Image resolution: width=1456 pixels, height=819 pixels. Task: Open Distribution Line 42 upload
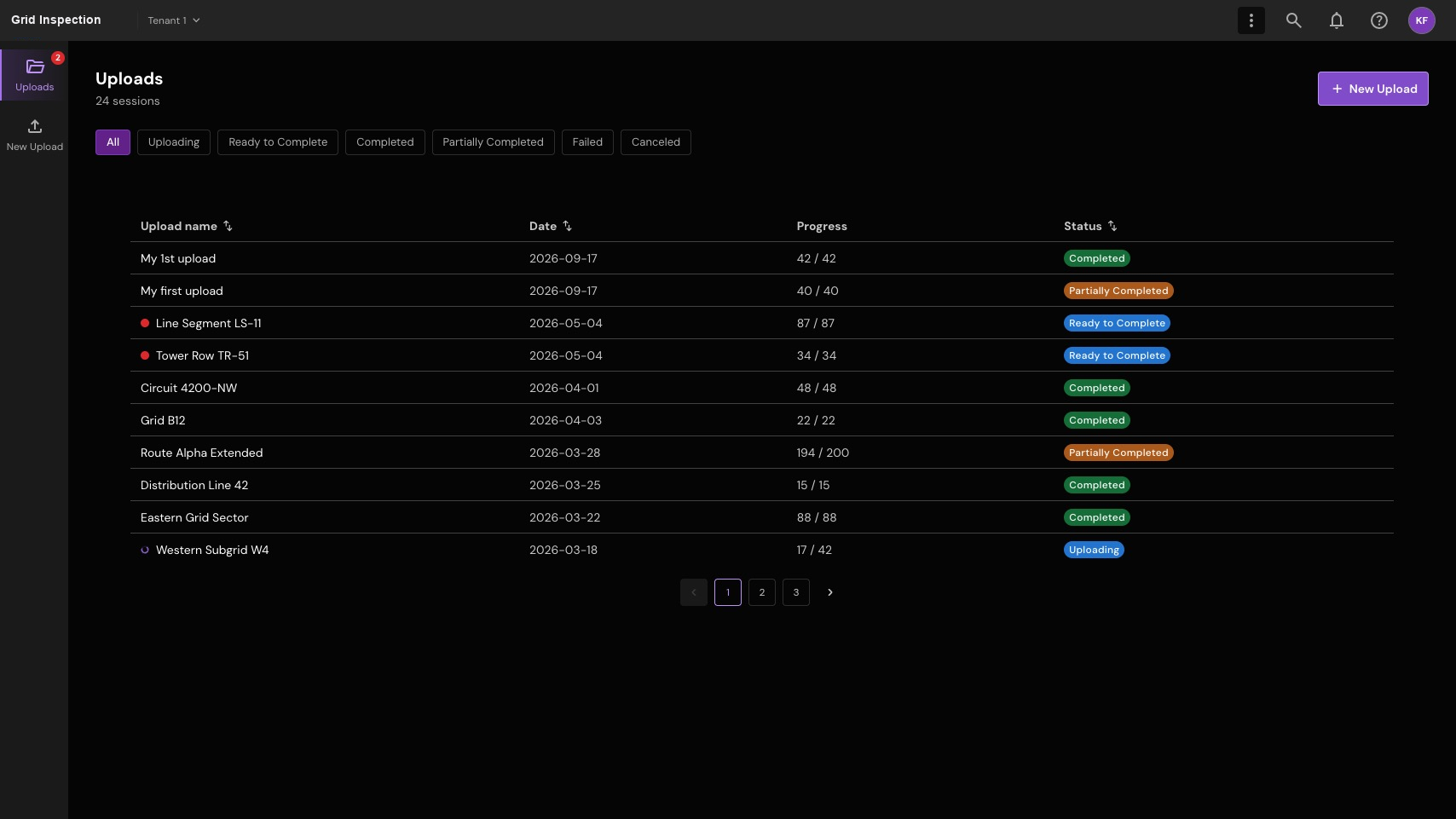click(x=761, y=485)
